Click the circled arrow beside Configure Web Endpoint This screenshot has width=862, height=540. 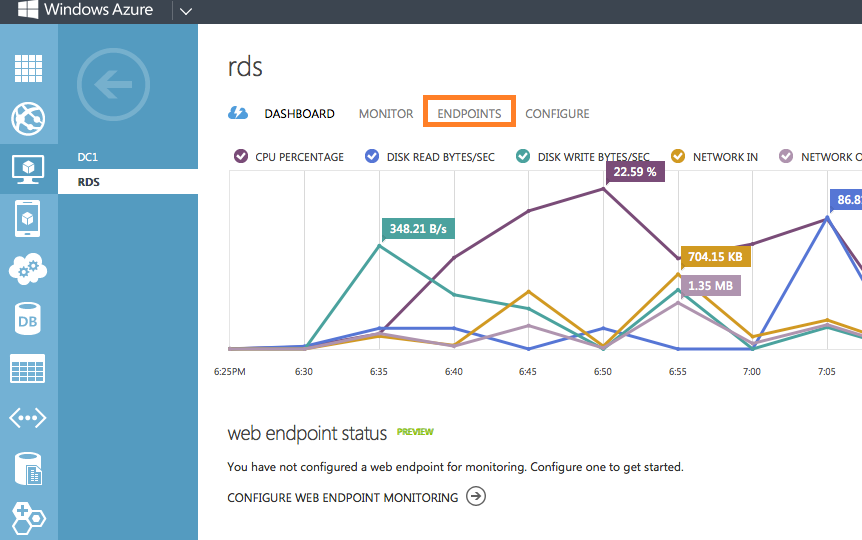tap(476, 496)
